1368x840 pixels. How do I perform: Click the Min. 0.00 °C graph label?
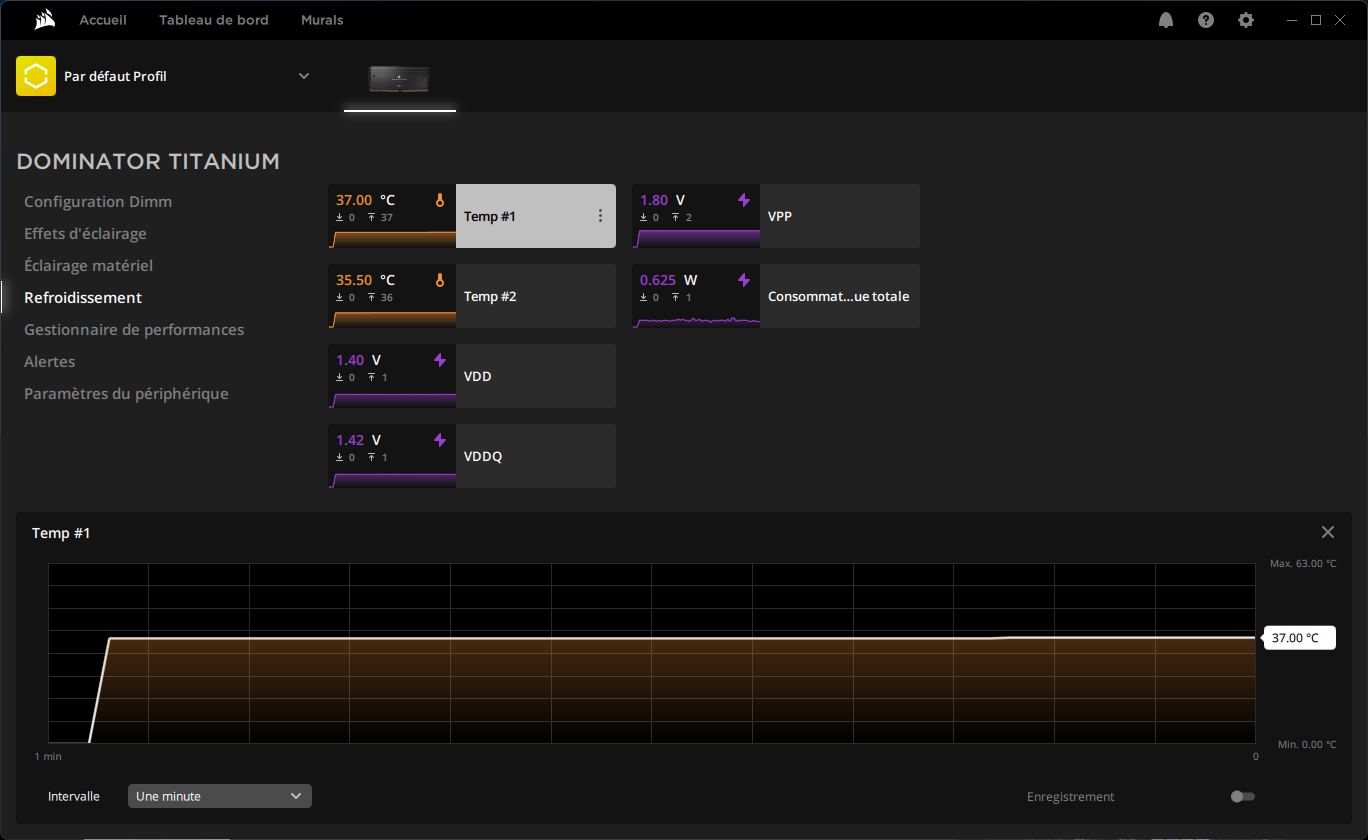[x=1307, y=744]
